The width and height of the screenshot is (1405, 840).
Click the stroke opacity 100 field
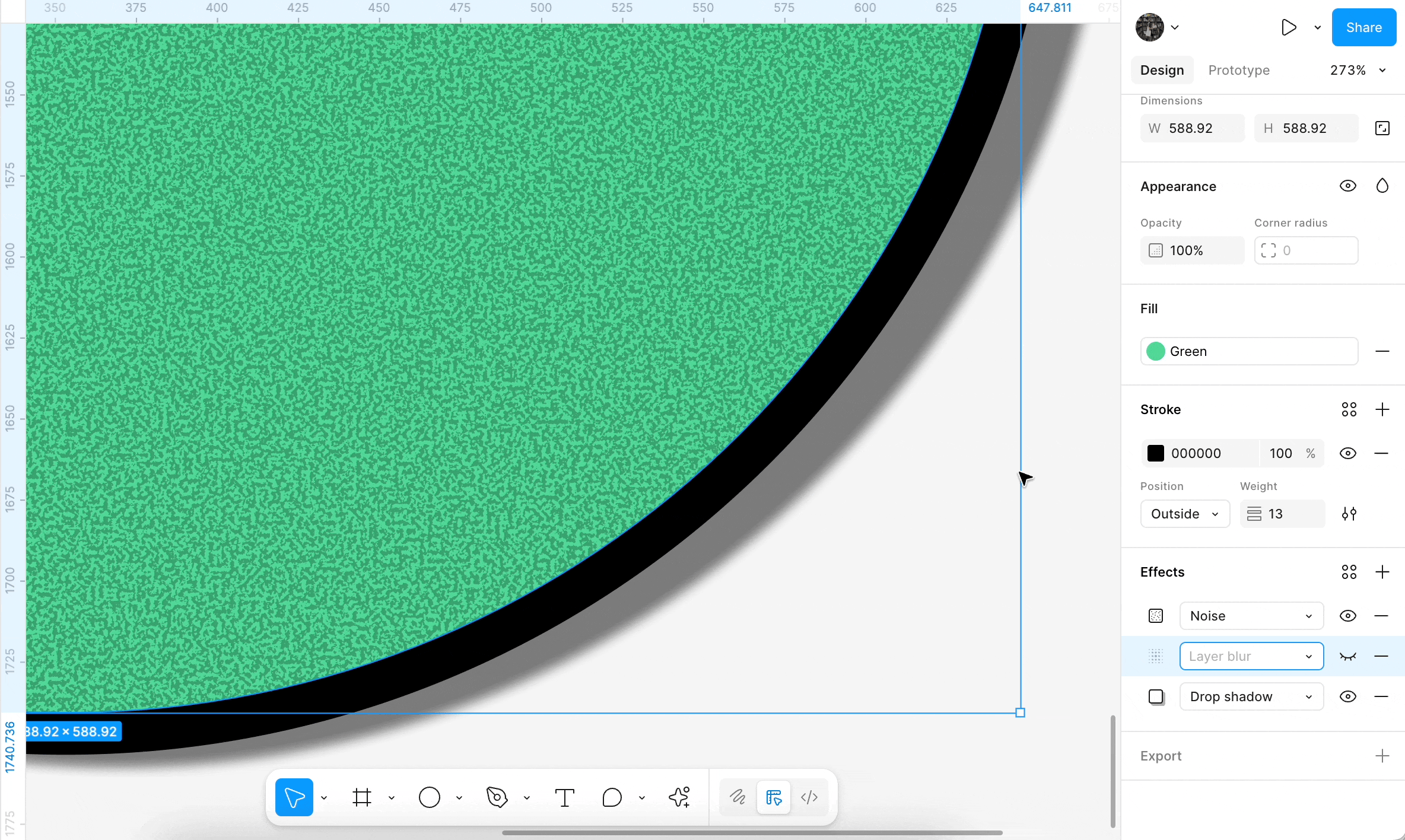(1292, 453)
